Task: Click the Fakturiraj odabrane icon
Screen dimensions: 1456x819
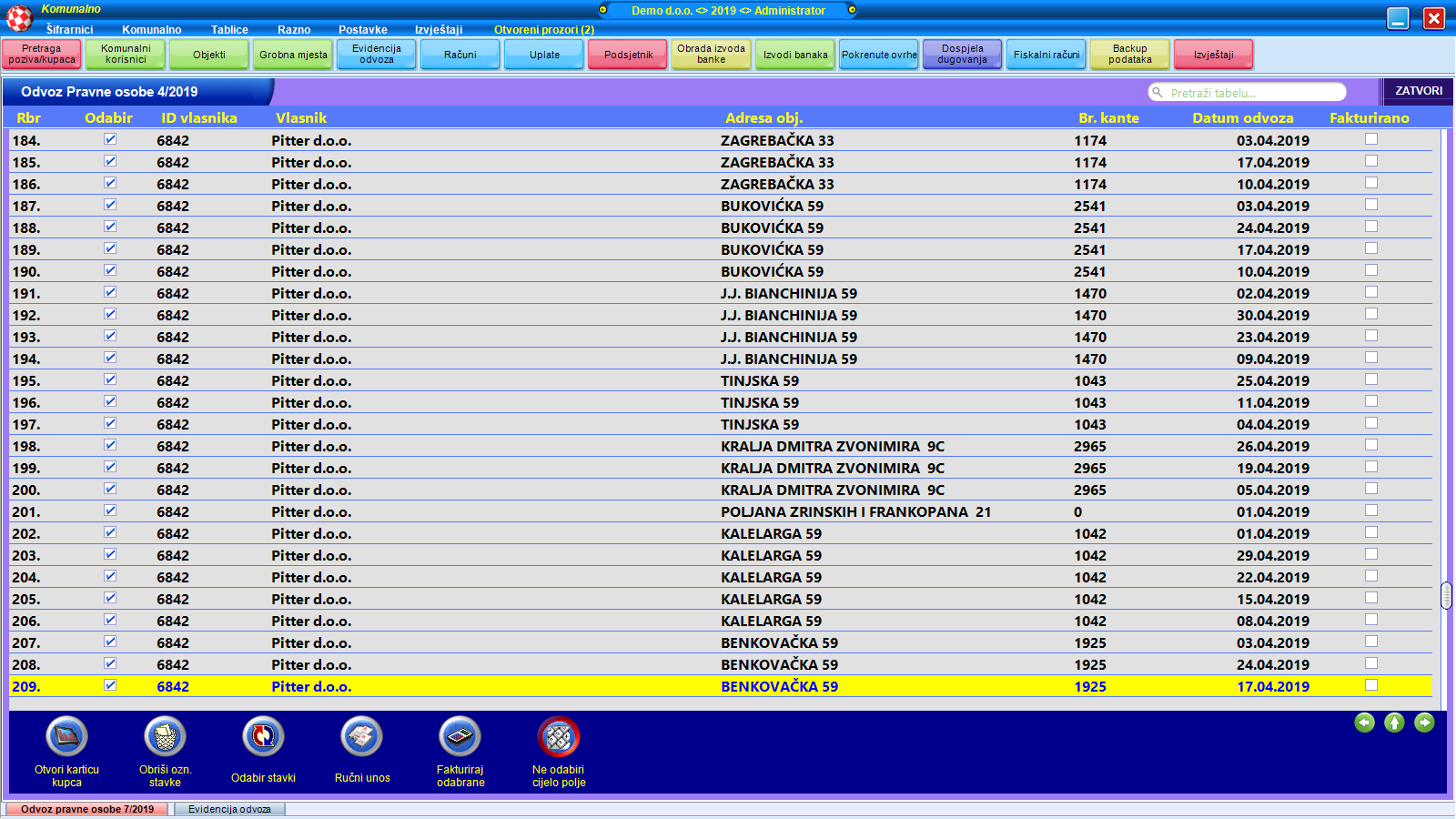Action: pyautogui.click(x=460, y=737)
